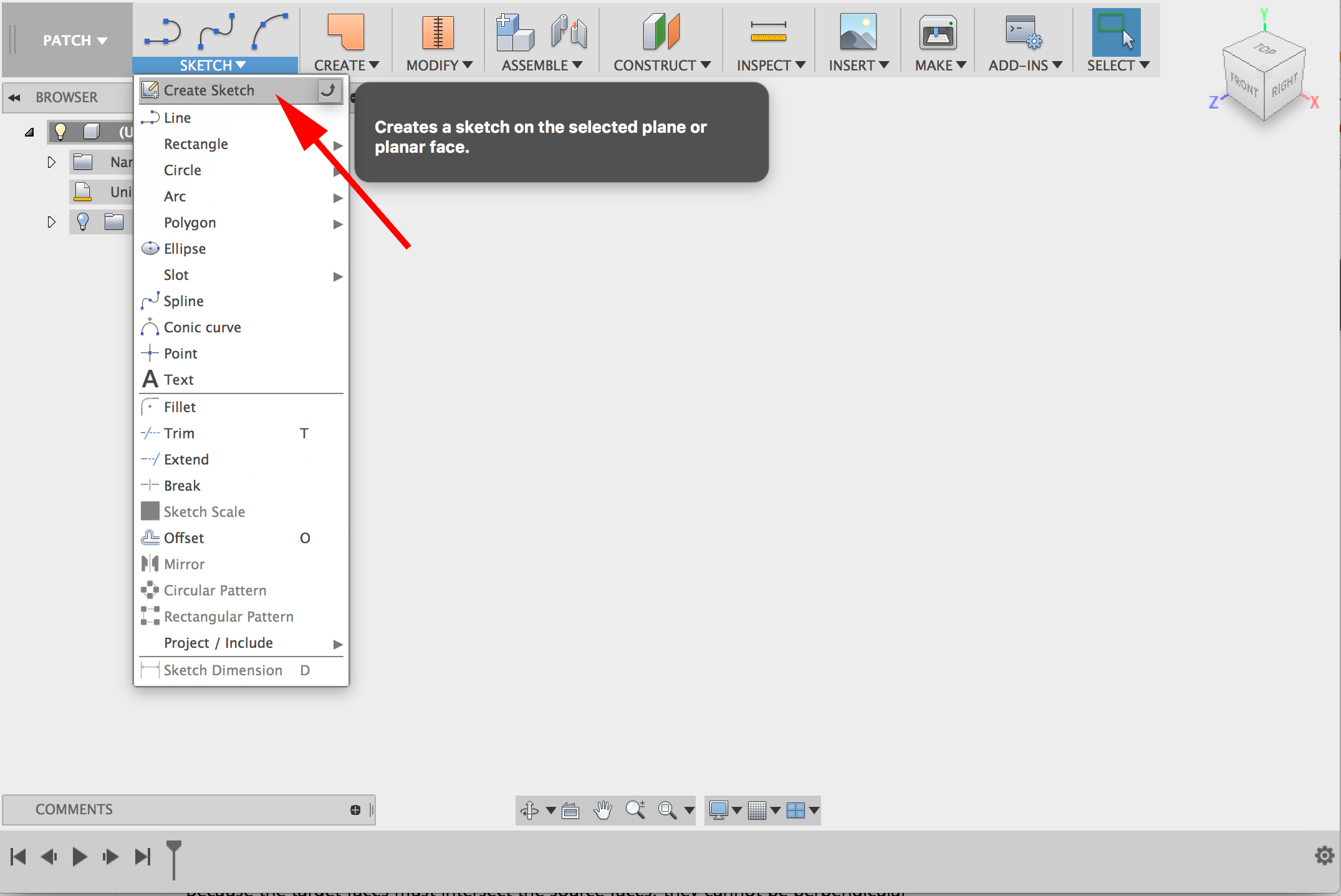Click the Construct plane icon

tap(661, 32)
